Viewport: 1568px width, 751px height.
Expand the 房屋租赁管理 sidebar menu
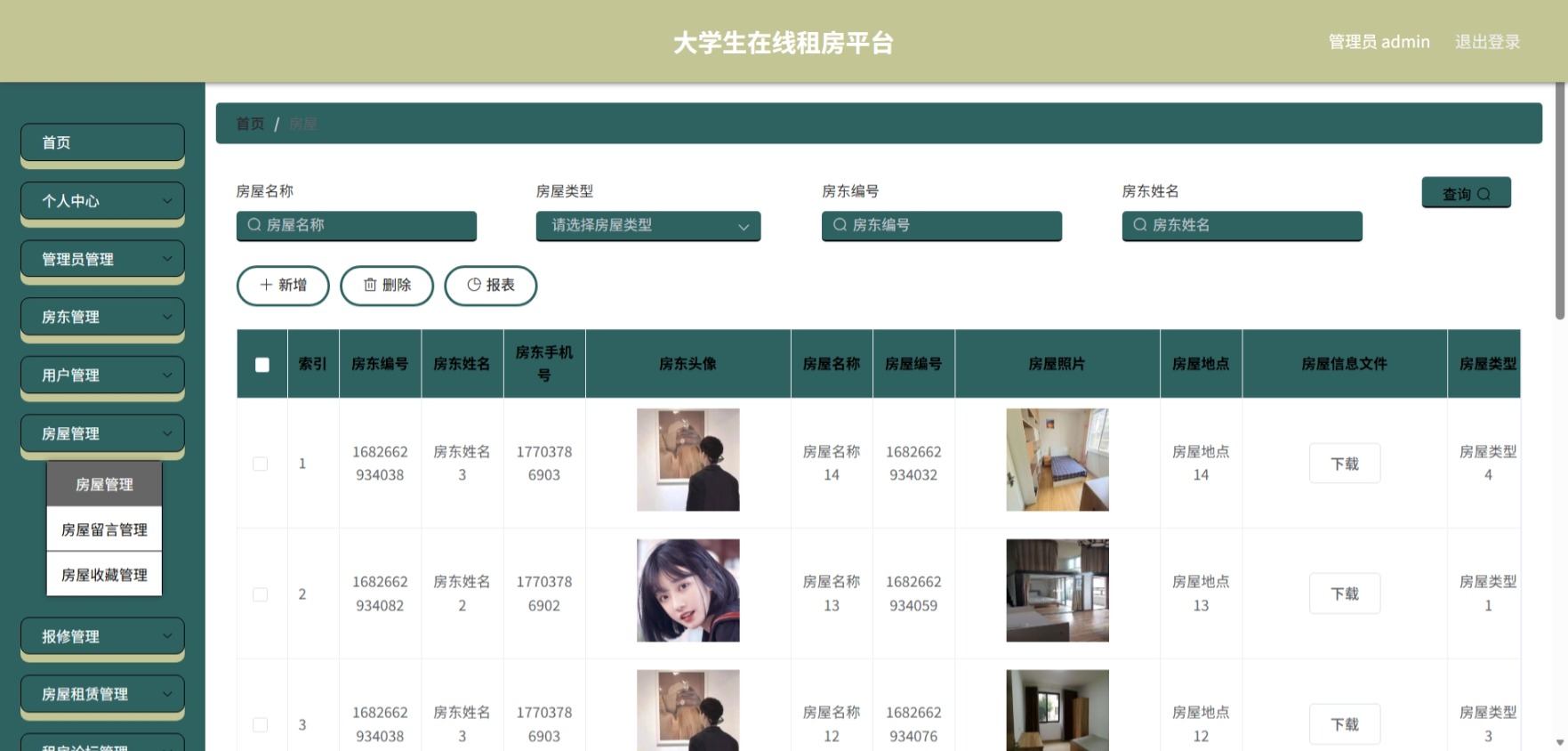pos(102,694)
